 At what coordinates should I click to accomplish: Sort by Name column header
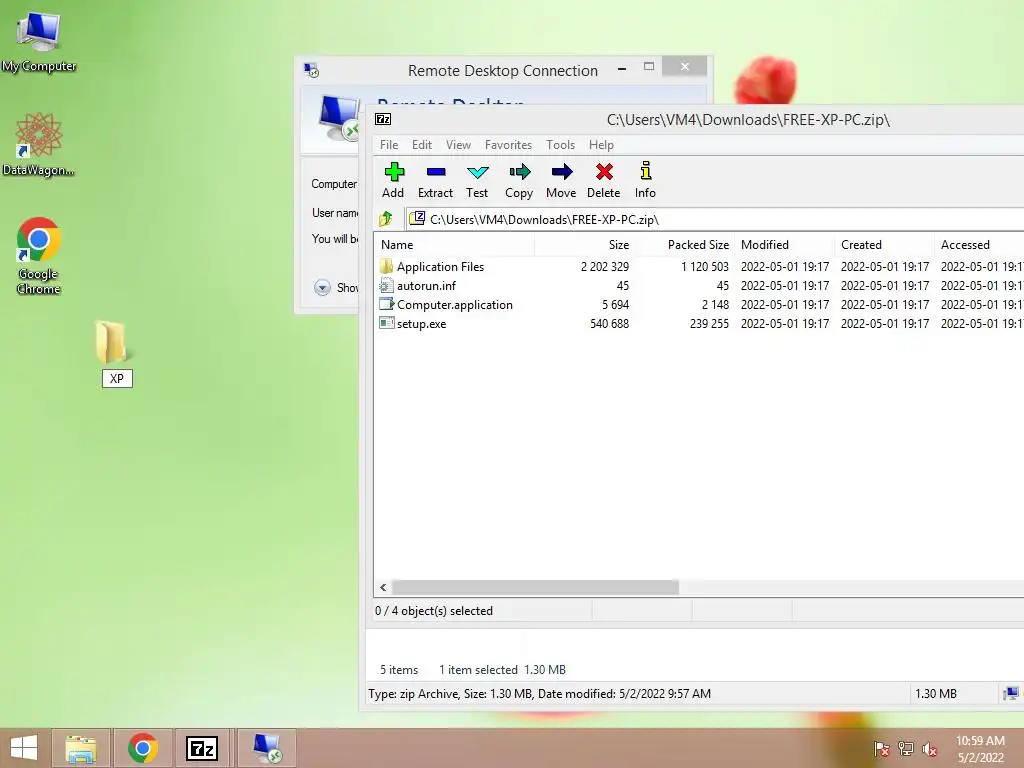pyautogui.click(x=455, y=244)
